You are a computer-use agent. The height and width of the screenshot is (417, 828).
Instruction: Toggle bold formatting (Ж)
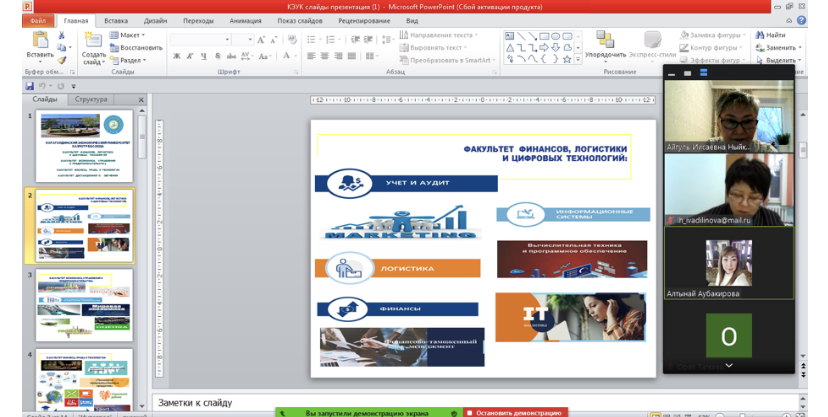pyautogui.click(x=175, y=56)
